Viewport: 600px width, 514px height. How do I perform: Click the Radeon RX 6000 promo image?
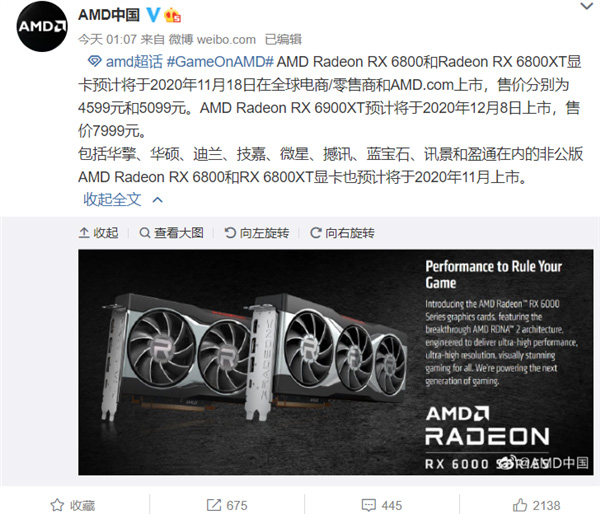336,362
